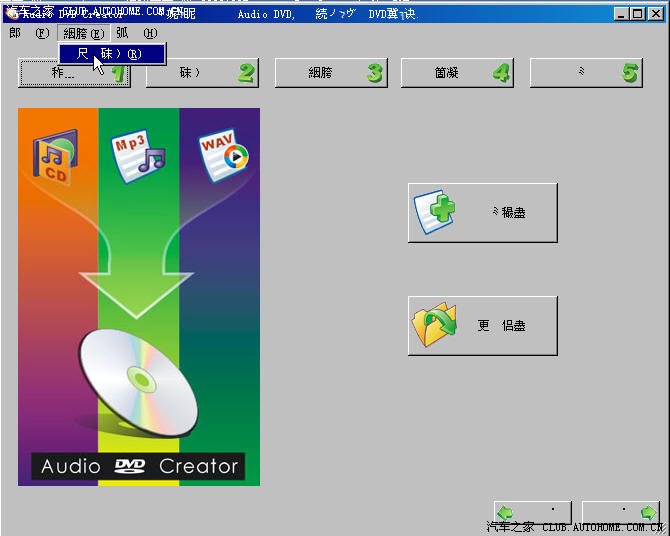Open the Help menu marked (H)
Viewport: 670px width, 536px height.
pyautogui.click(x=136, y=33)
